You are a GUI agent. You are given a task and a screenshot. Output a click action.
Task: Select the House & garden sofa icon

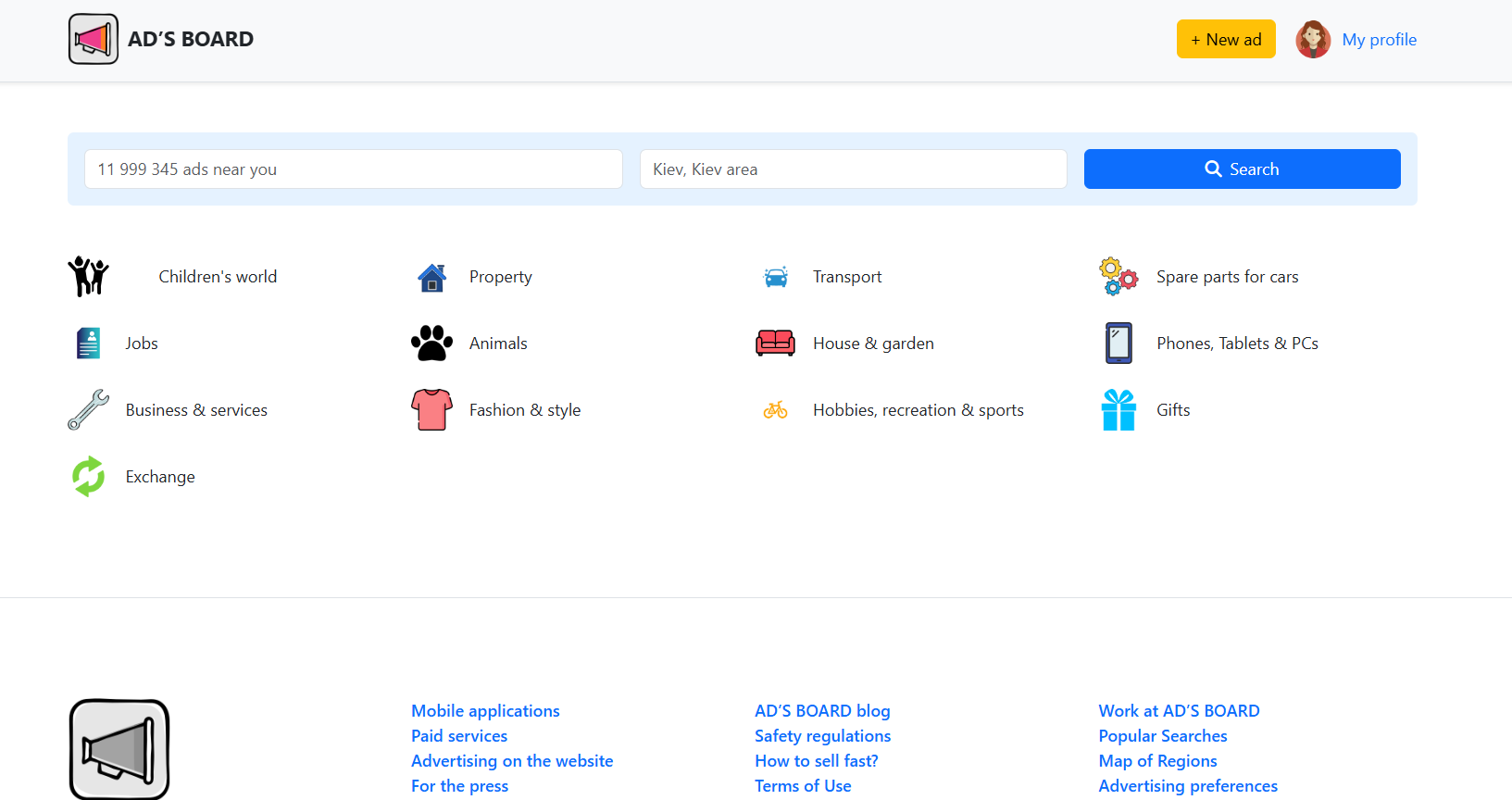(x=776, y=344)
